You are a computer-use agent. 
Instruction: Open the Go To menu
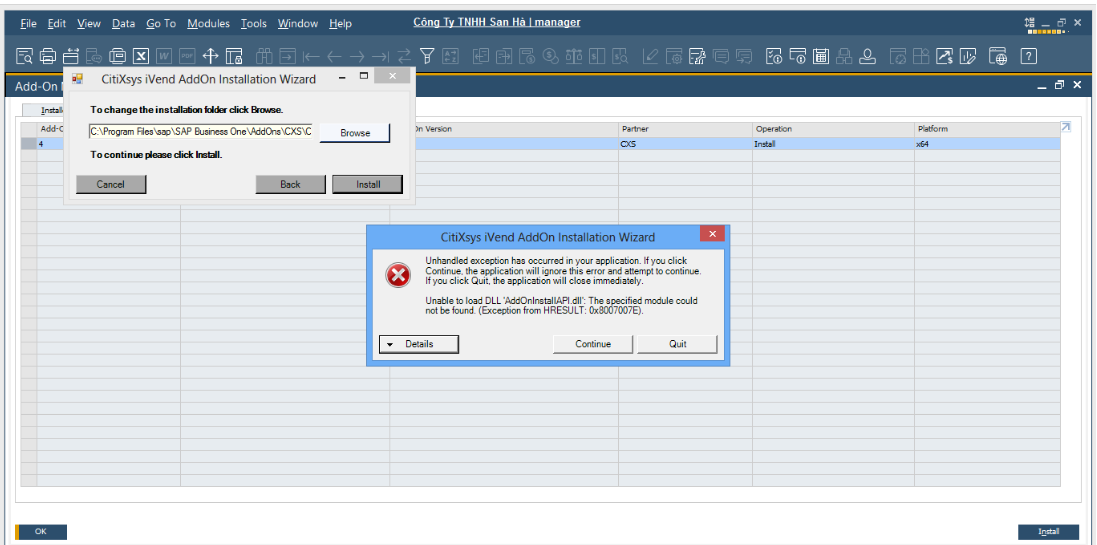click(161, 23)
